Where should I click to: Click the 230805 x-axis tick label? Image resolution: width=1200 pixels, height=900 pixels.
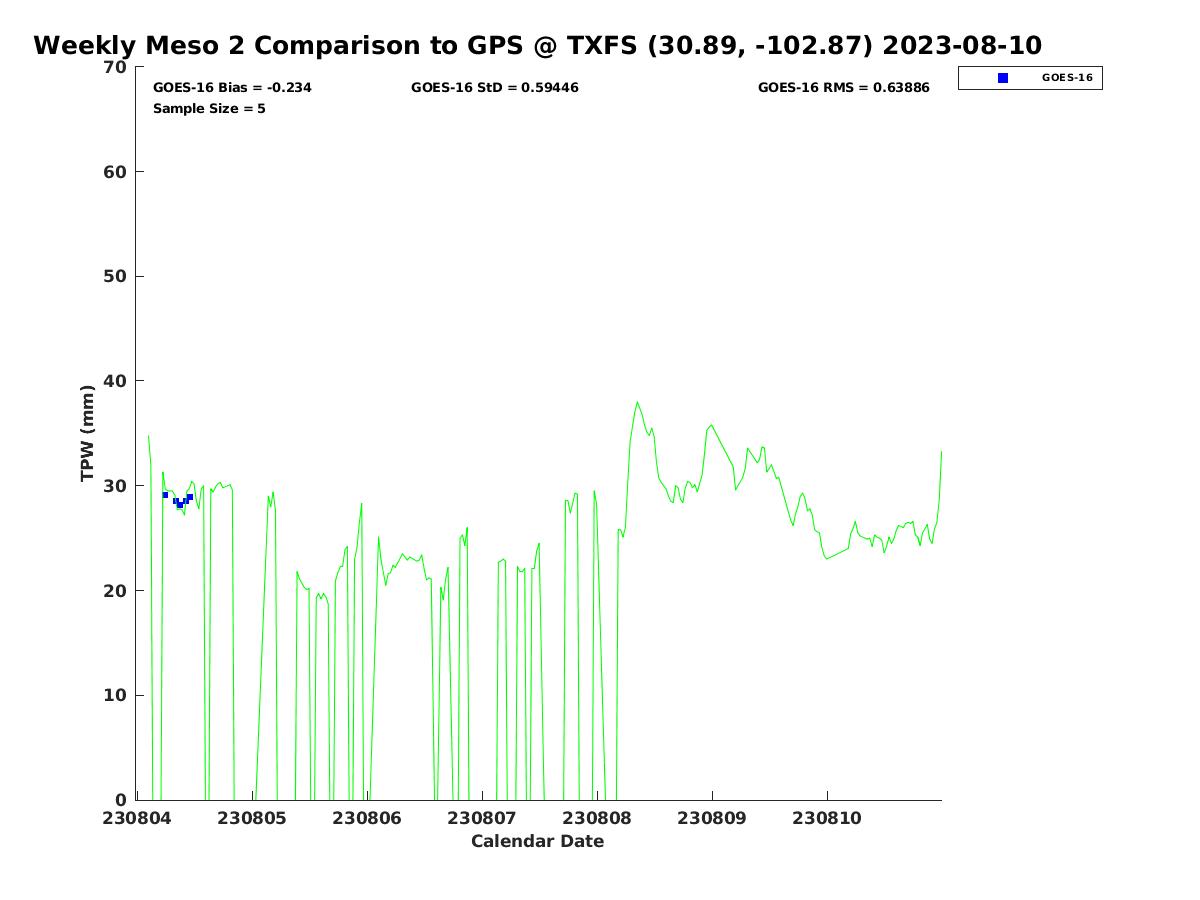pyautogui.click(x=252, y=819)
